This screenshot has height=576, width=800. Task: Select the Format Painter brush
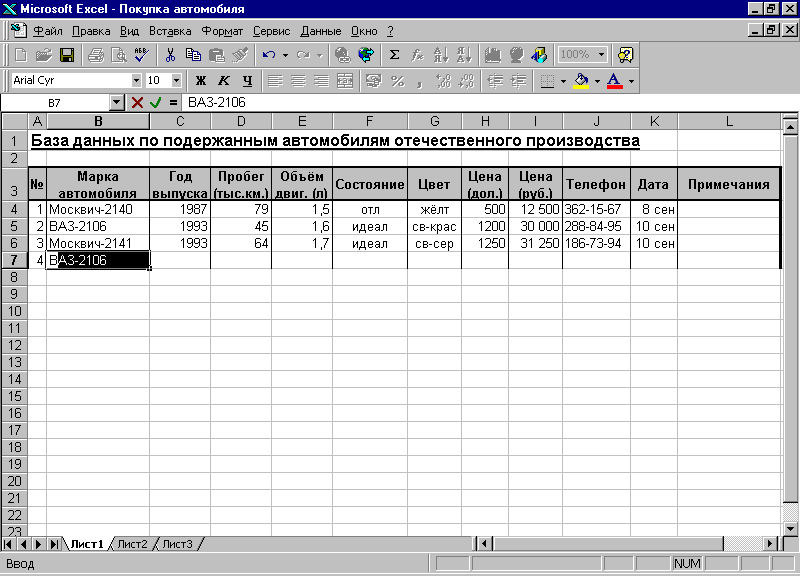point(240,55)
